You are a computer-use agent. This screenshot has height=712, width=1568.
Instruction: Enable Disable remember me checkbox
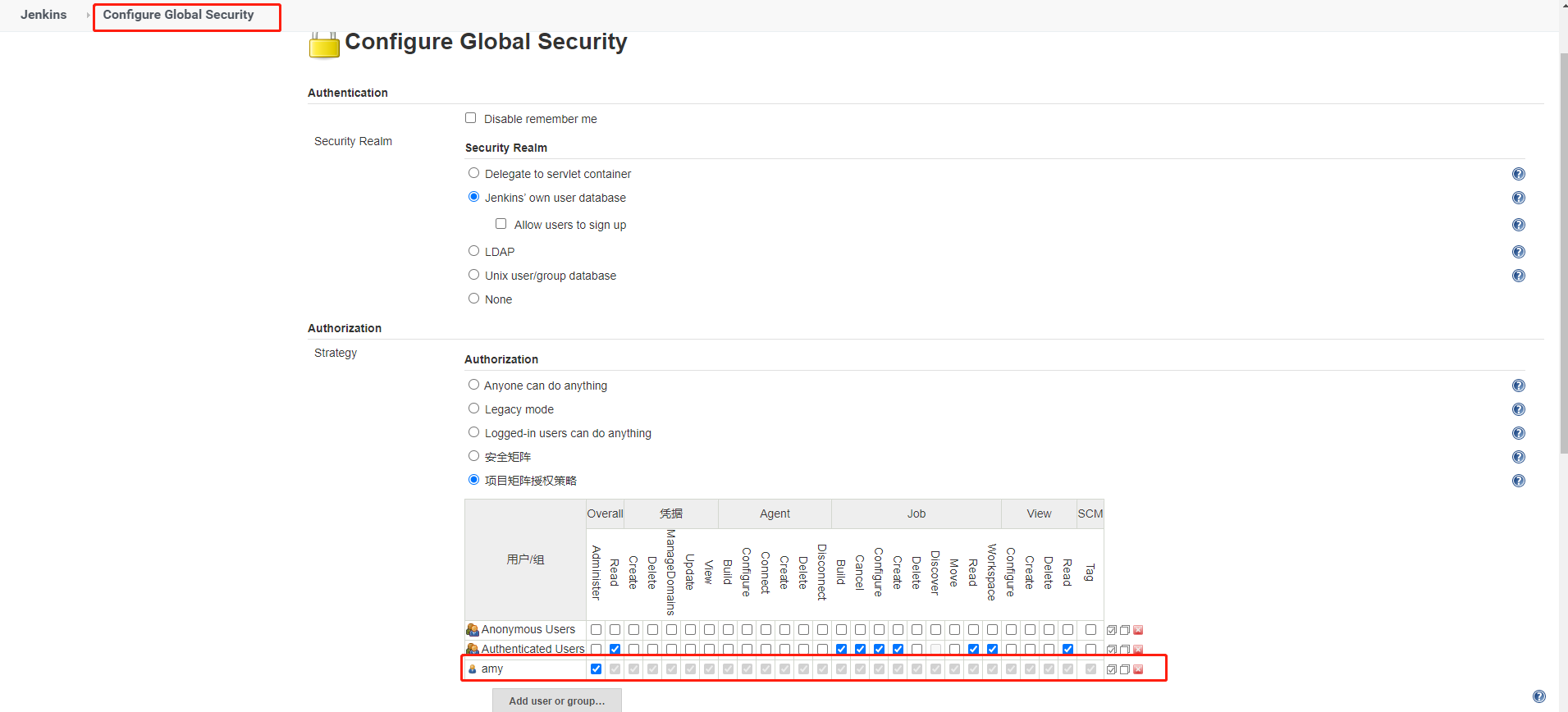tap(471, 118)
